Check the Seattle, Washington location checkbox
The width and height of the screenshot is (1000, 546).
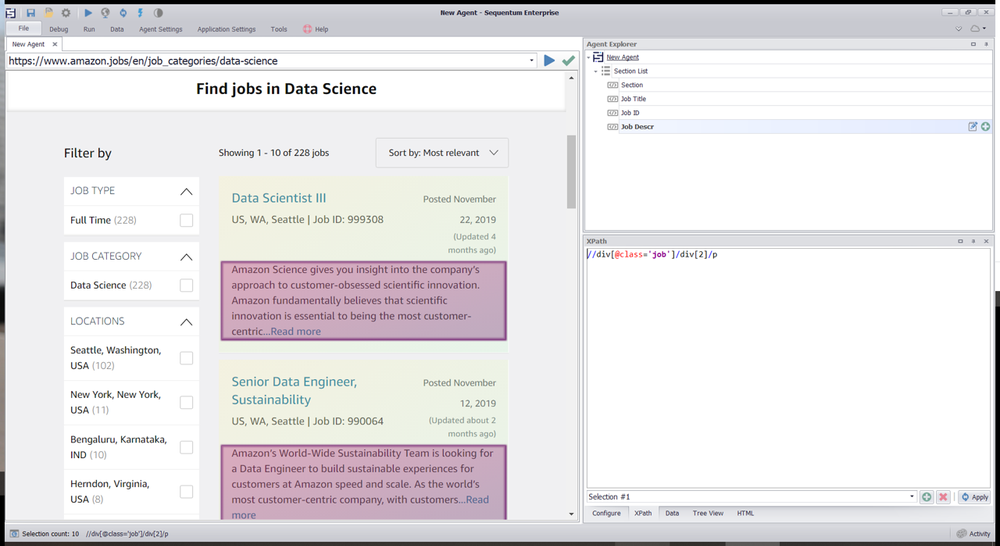[186, 358]
